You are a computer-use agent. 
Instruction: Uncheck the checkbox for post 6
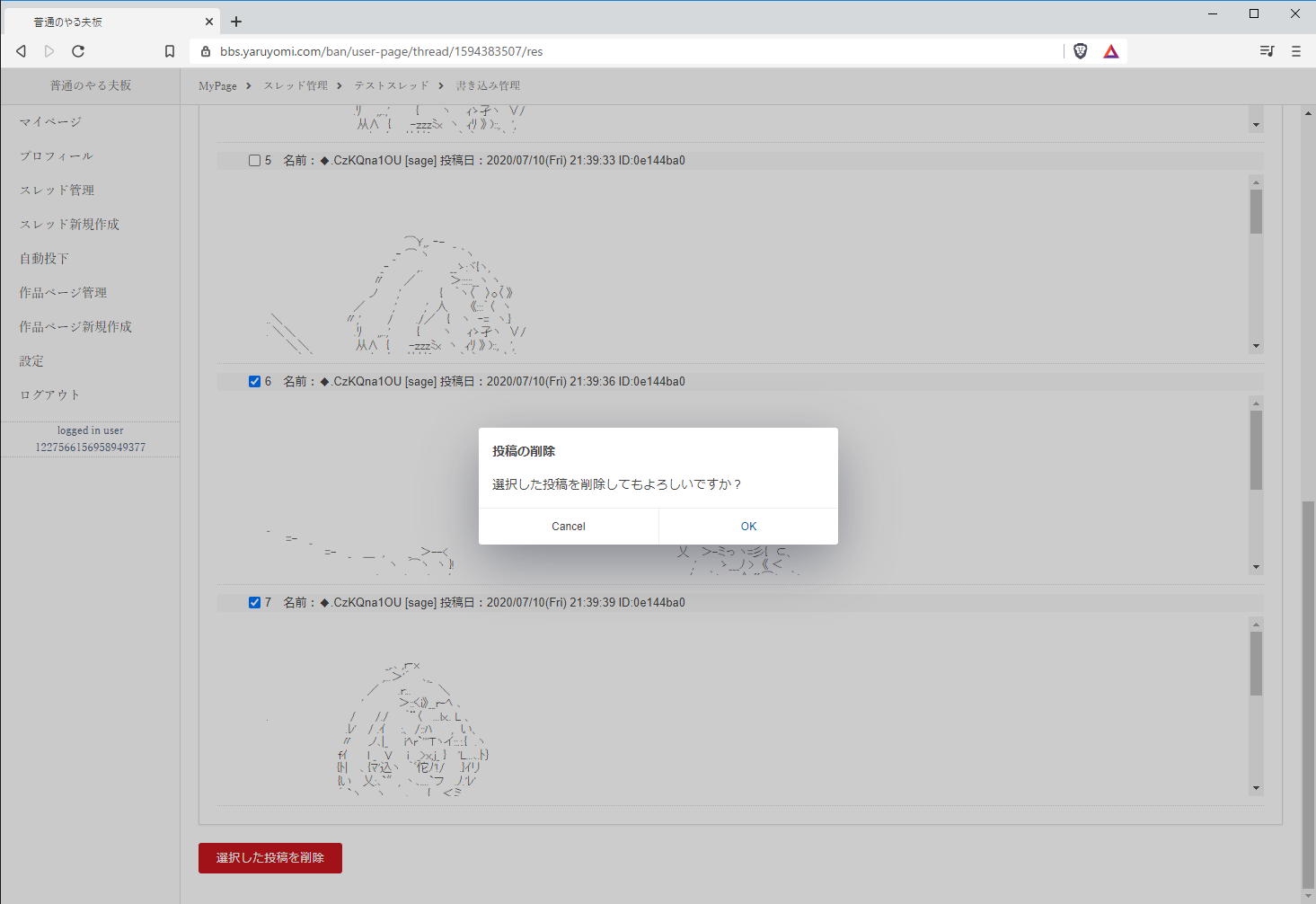[x=254, y=381]
